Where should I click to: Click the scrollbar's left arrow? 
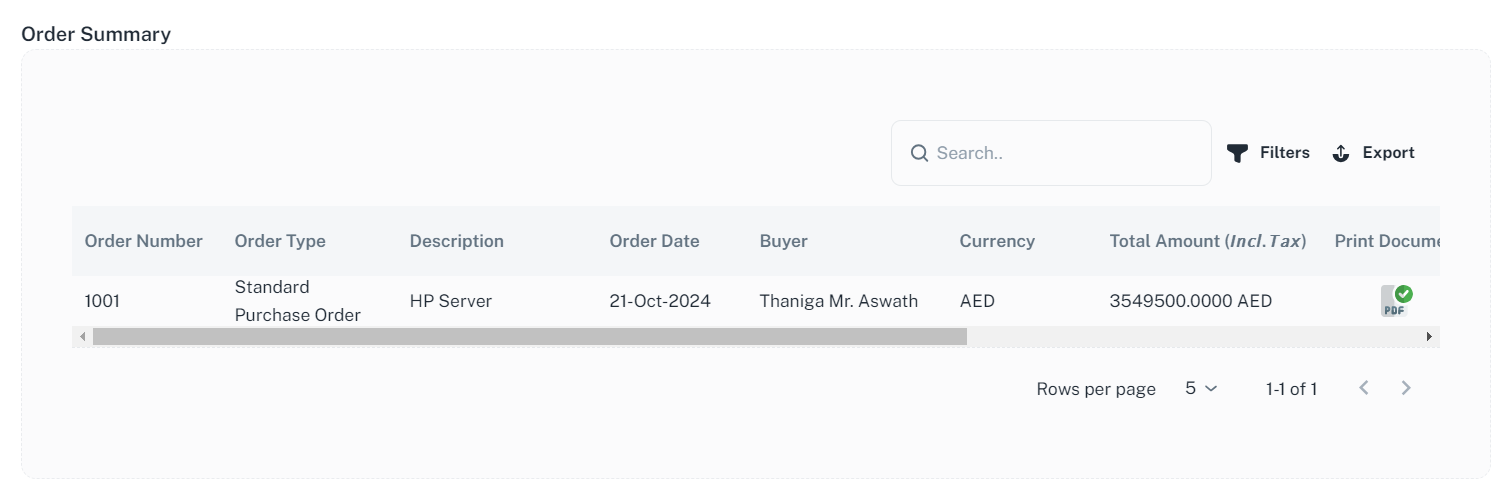81,337
